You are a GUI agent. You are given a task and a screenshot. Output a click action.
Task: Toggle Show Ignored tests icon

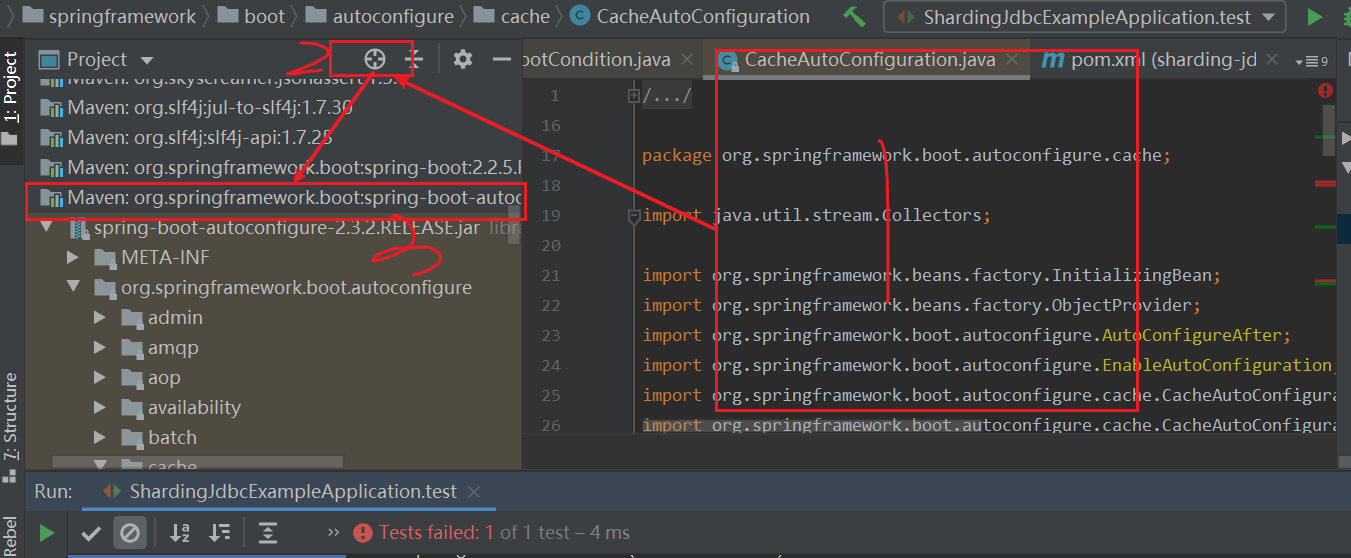coord(129,533)
